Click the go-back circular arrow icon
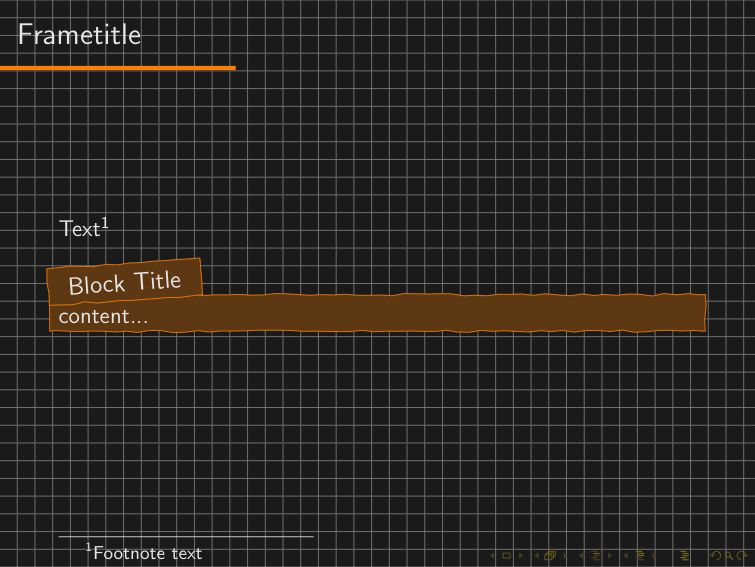 click(715, 556)
